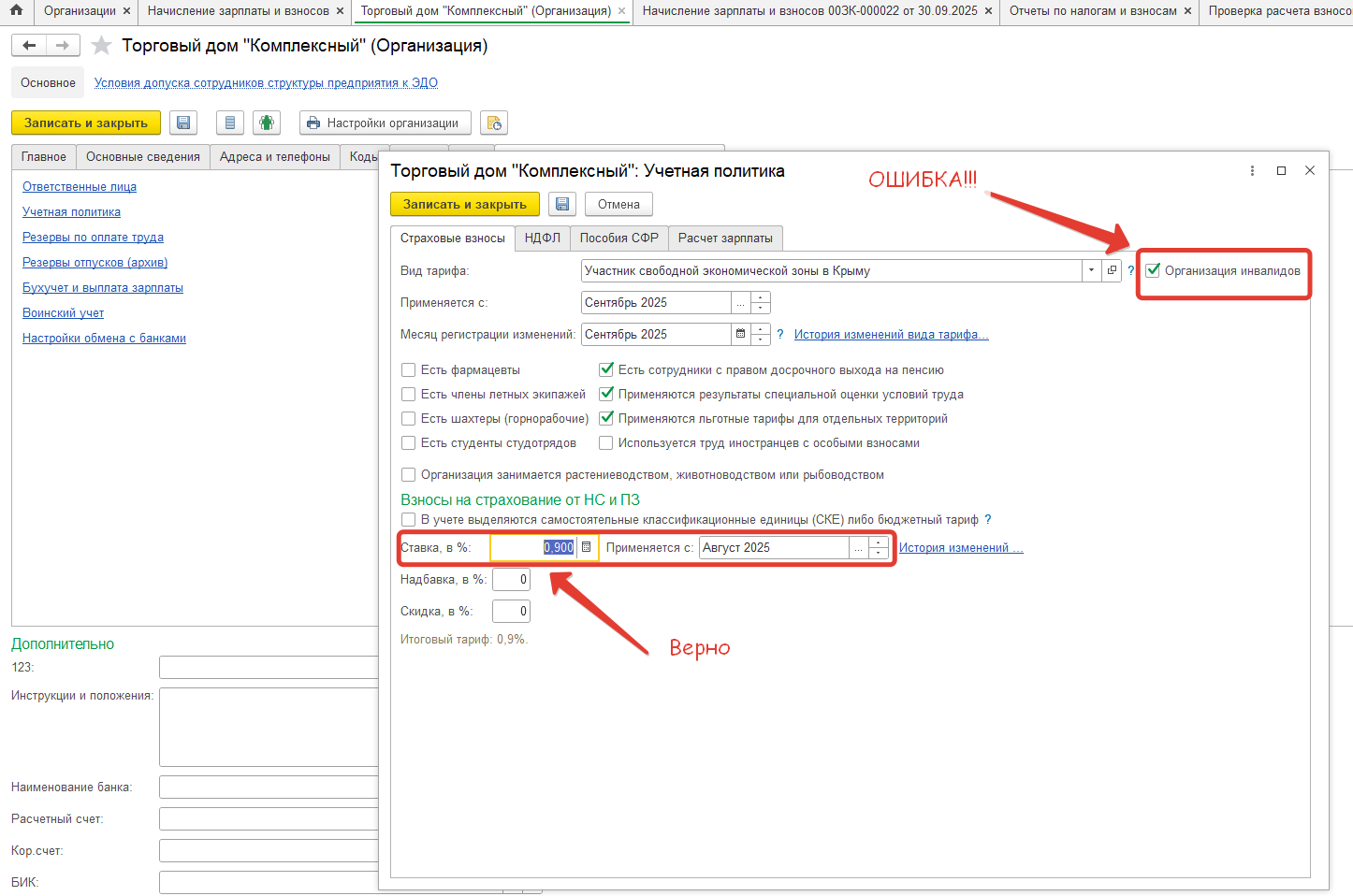Click the save floppy icon in organization toolbar
Image resolution: width=1353 pixels, height=896 pixels.
(x=183, y=123)
